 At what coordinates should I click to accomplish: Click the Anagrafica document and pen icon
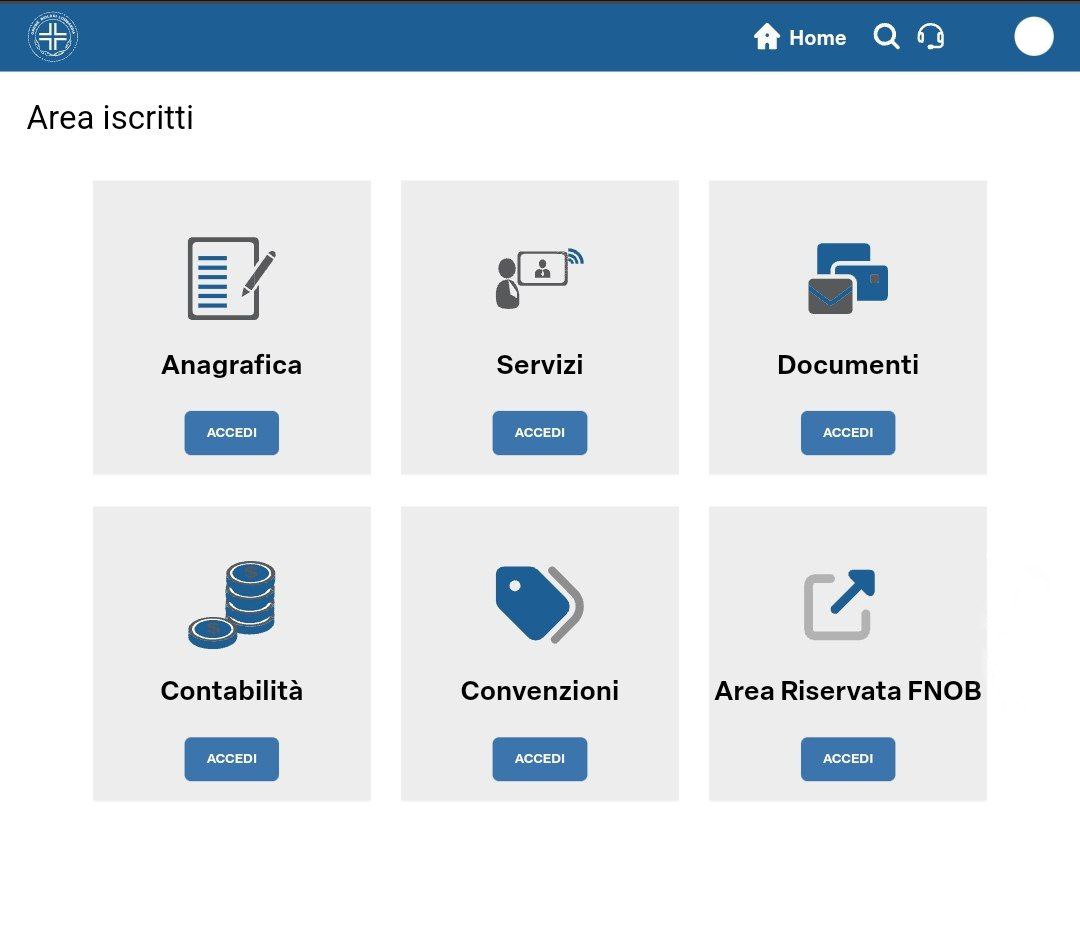(x=231, y=278)
